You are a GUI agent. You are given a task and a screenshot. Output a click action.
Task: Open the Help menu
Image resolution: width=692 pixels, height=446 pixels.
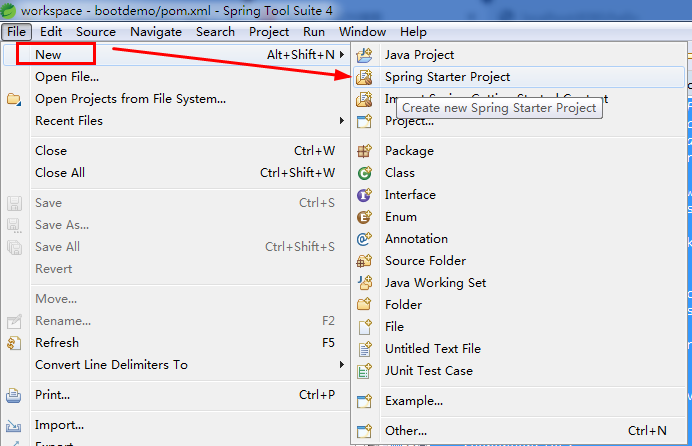click(414, 32)
